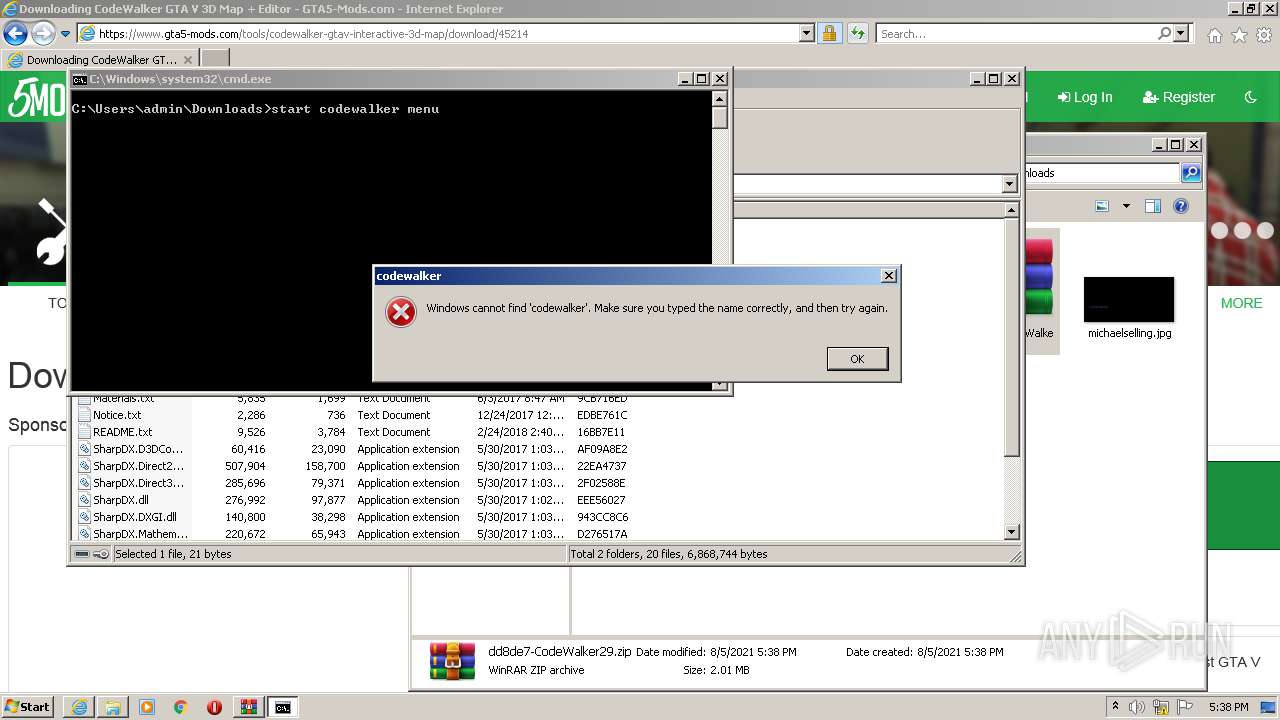Open the IE search provider dropdown
Image resolution: width=1280 pixels, height=720 pixels.
click(1181, 33)
